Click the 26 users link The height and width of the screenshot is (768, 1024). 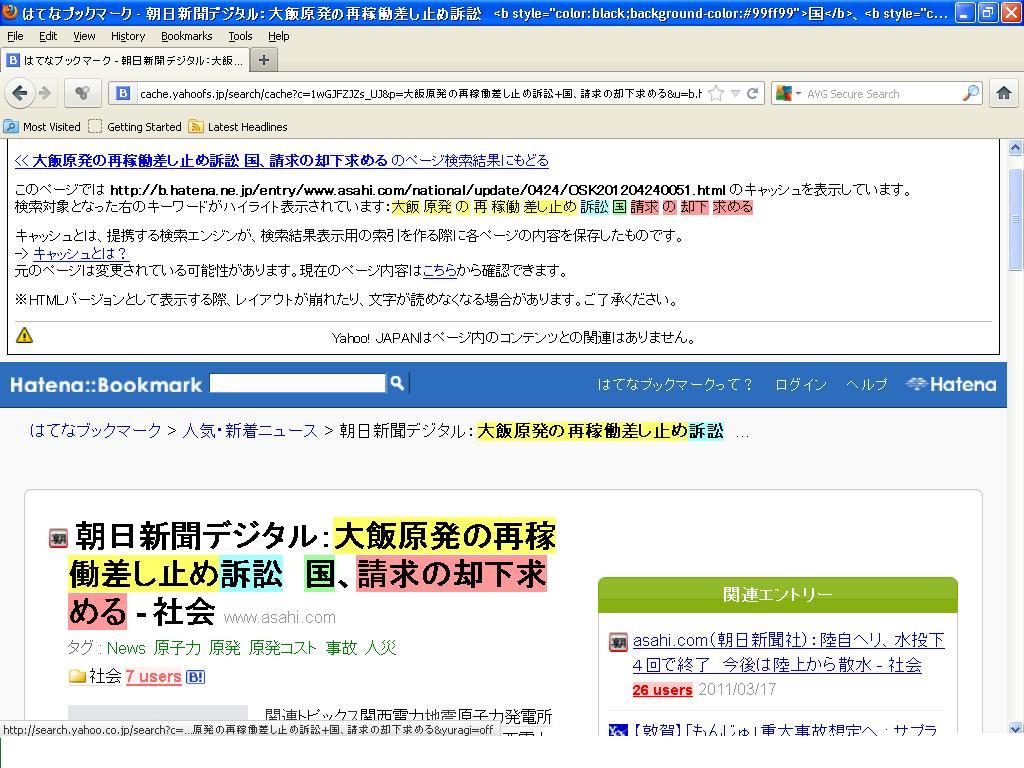(x=662, y=690)
